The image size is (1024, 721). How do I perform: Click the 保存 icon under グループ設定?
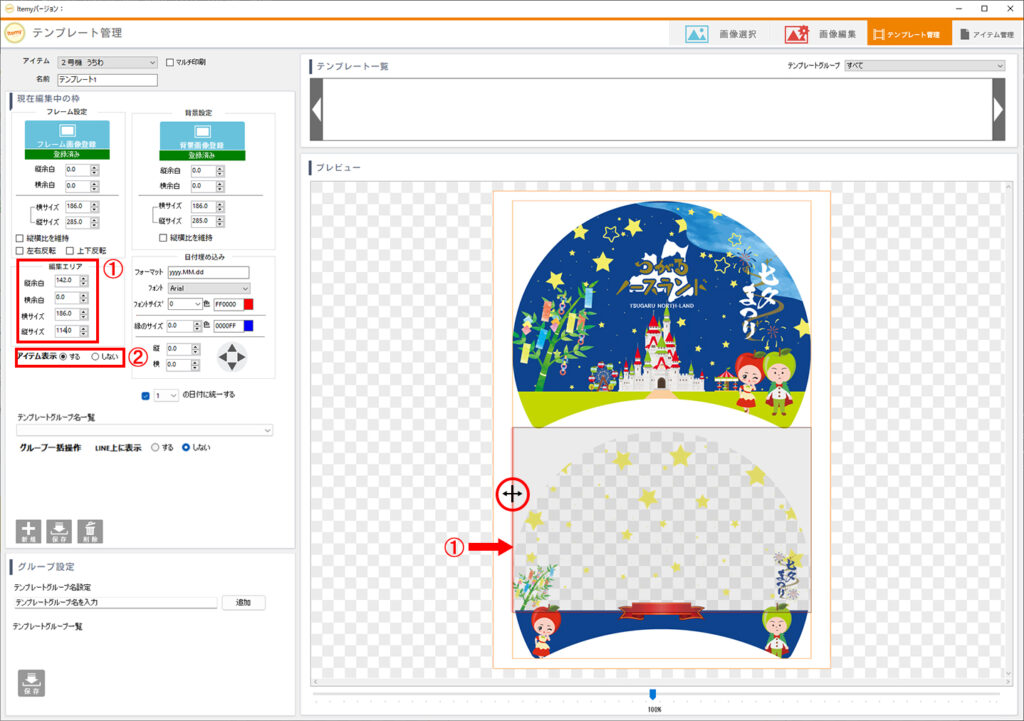pyautogui.click(x=31, y=682)
